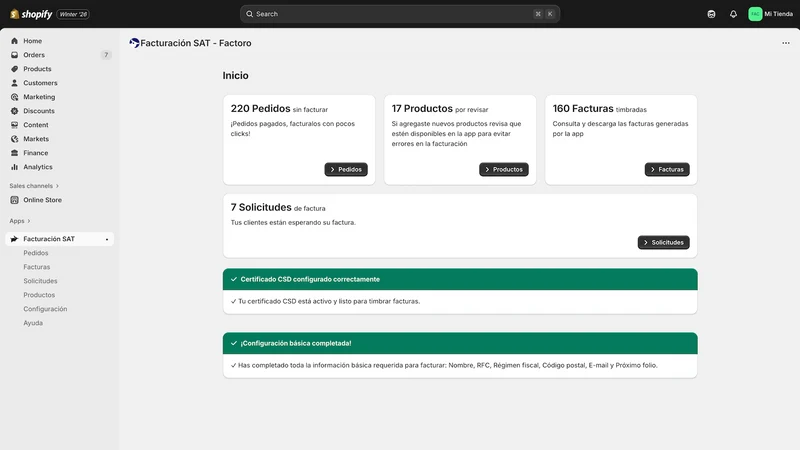Click the 220 Pedidos heading
The height and width of the screenshot is (450, 800).
(x=260, y=109)
